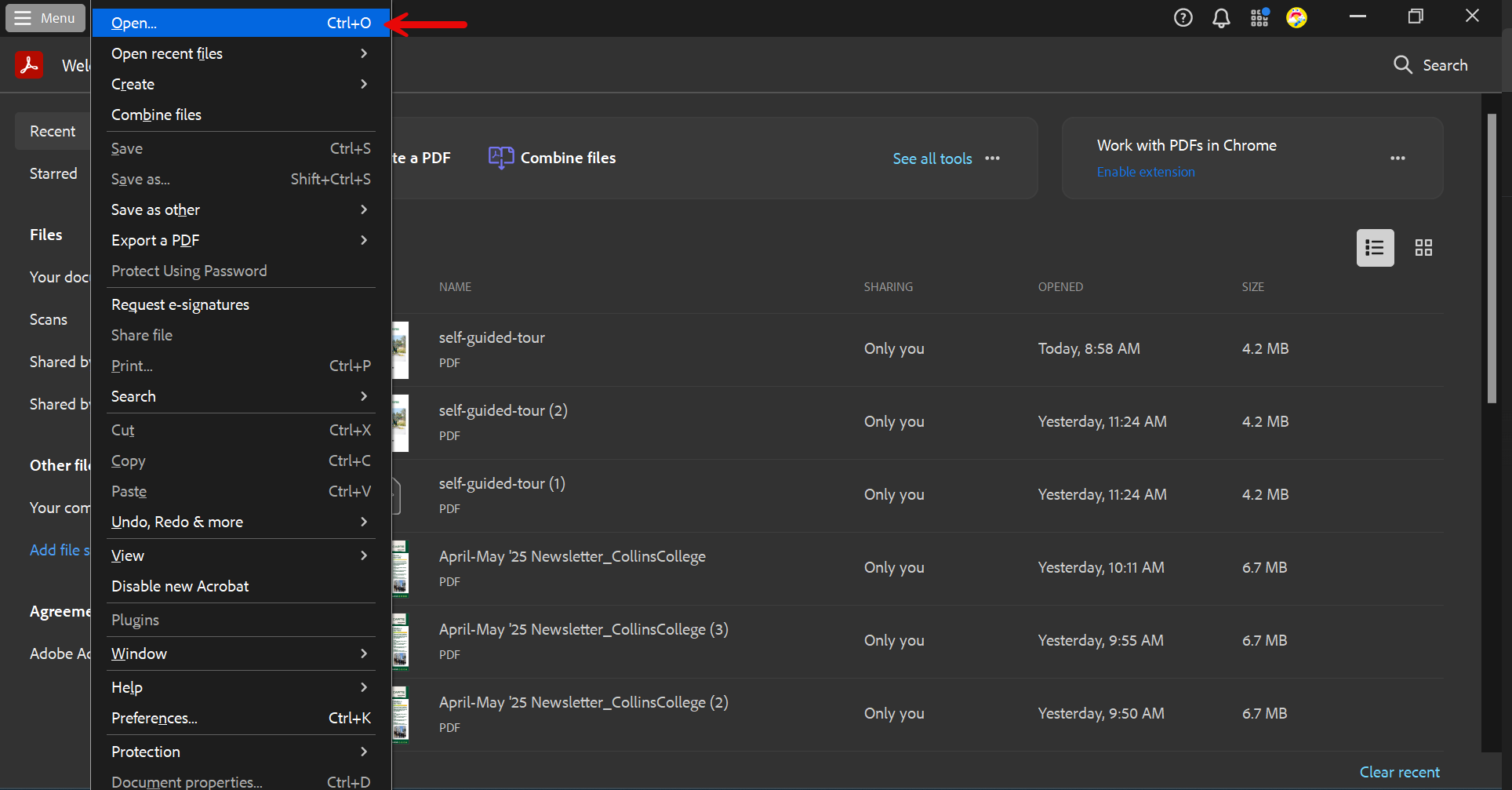Click the colorful profile avatar icon
The width and height of the screenshot is (1512, 790).
(x=1296, y=18)
